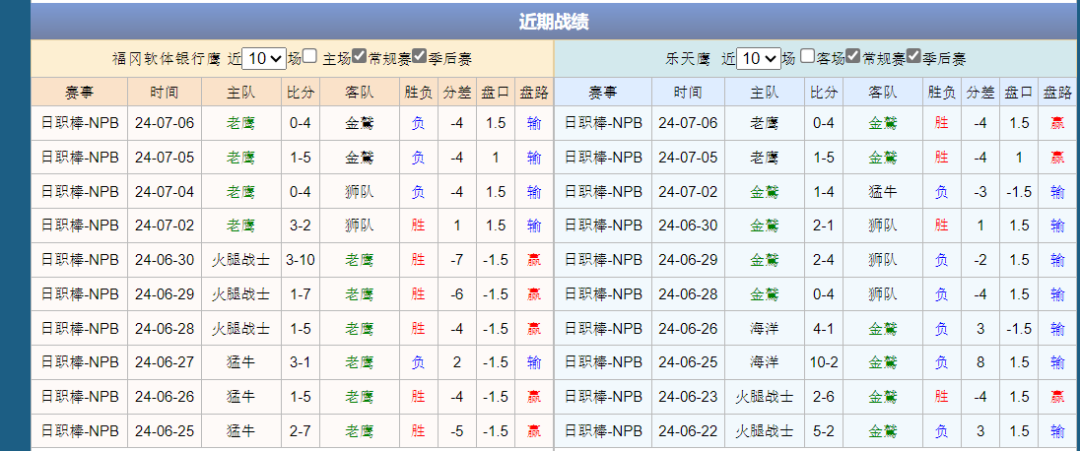1080x451 pixels.
Task: Click 日职棒-NPB in 乐天鹰 24-06-22 row
Action: (x=603, y=431)
